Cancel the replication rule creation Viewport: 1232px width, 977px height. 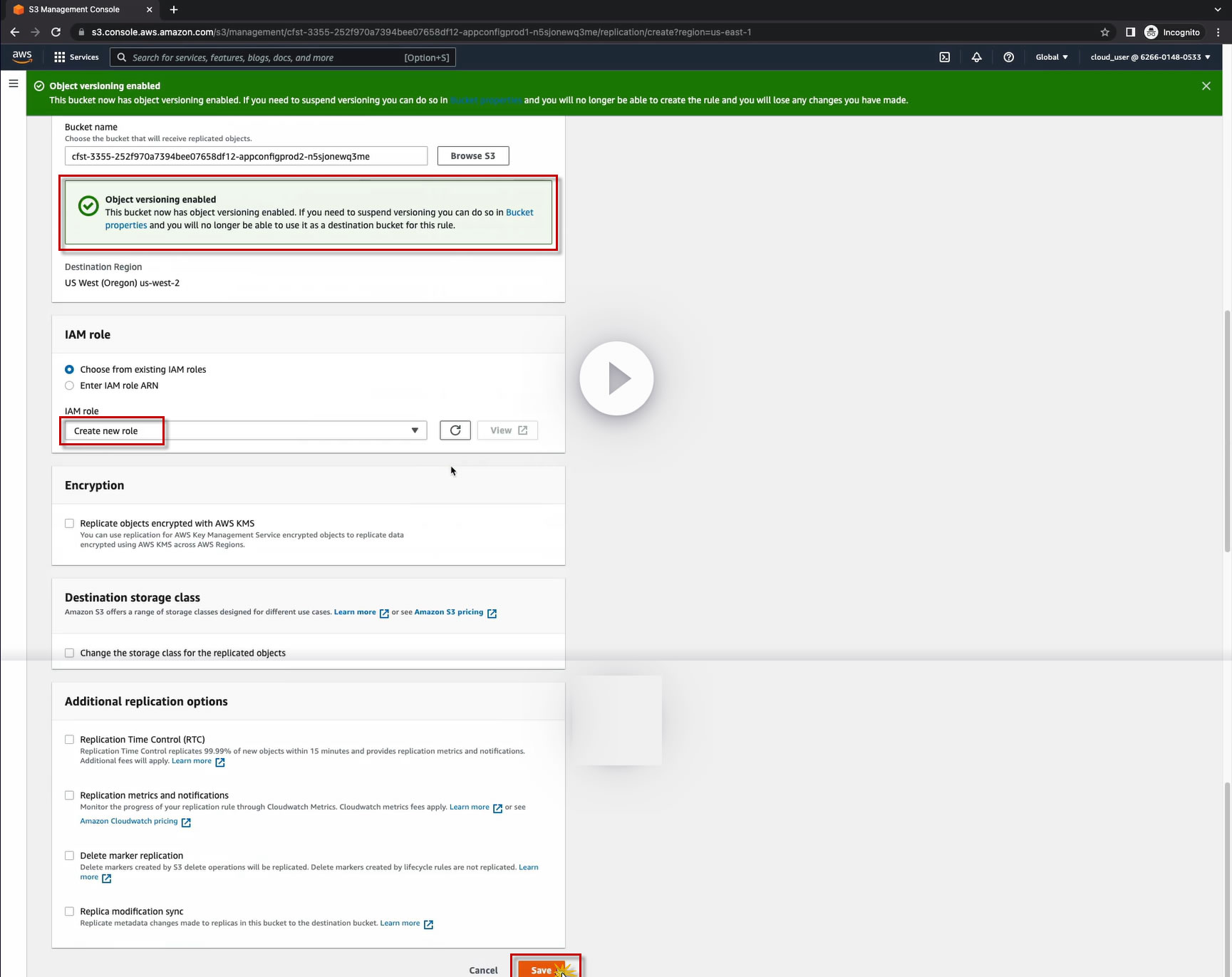coord(483,970)
